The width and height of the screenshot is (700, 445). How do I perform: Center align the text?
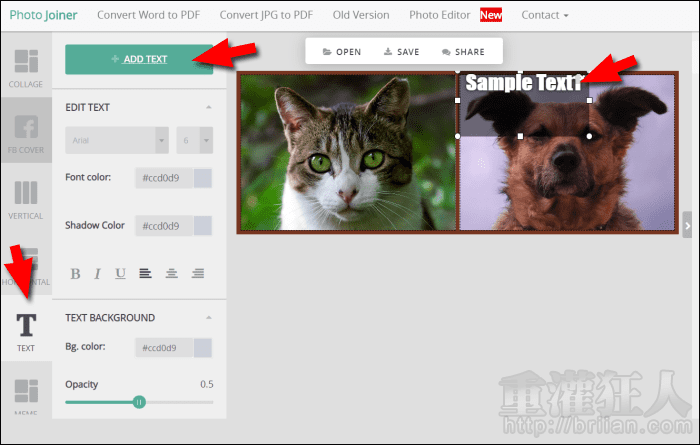click(x=172, y=273)
